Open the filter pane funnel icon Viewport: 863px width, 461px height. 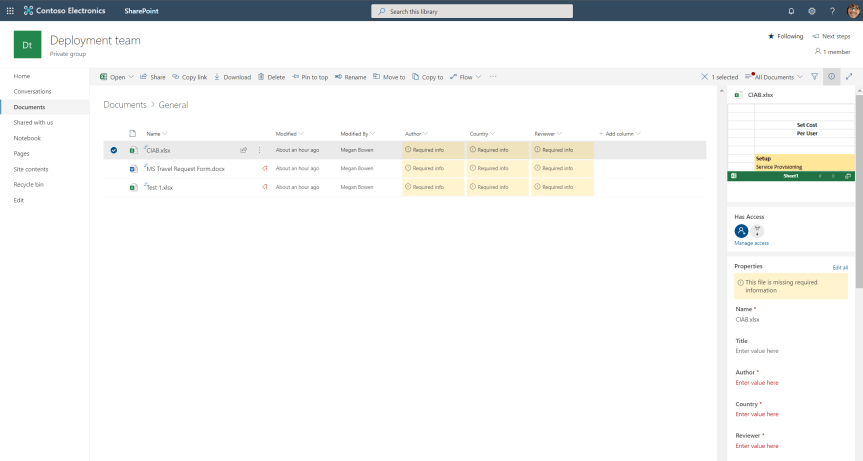click(x=814, y=77)
